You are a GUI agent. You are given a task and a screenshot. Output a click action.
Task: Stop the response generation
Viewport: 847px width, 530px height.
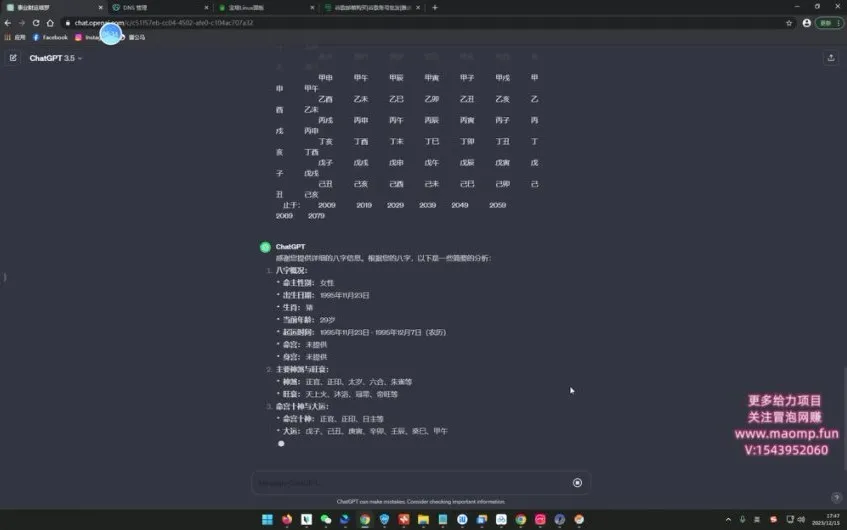click(577, 483)
